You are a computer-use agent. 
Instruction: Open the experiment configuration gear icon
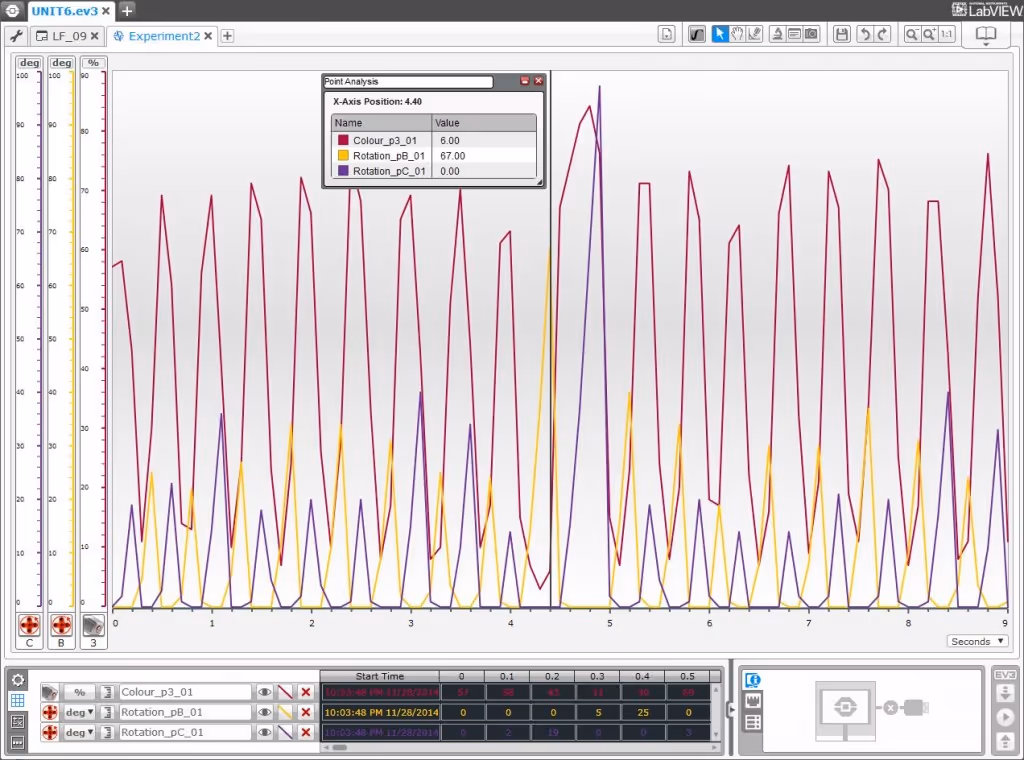coord(18,681)
